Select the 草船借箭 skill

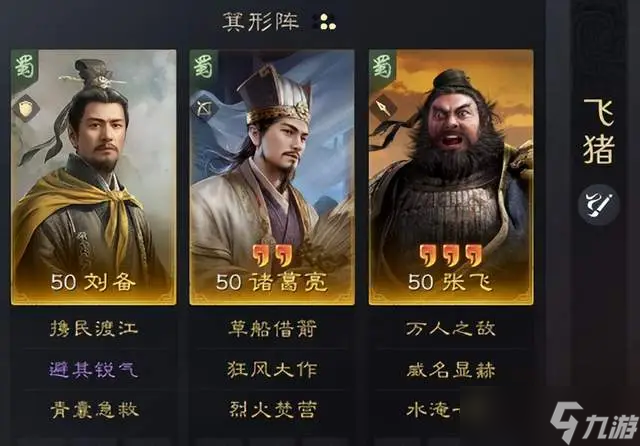coord(272,328)
